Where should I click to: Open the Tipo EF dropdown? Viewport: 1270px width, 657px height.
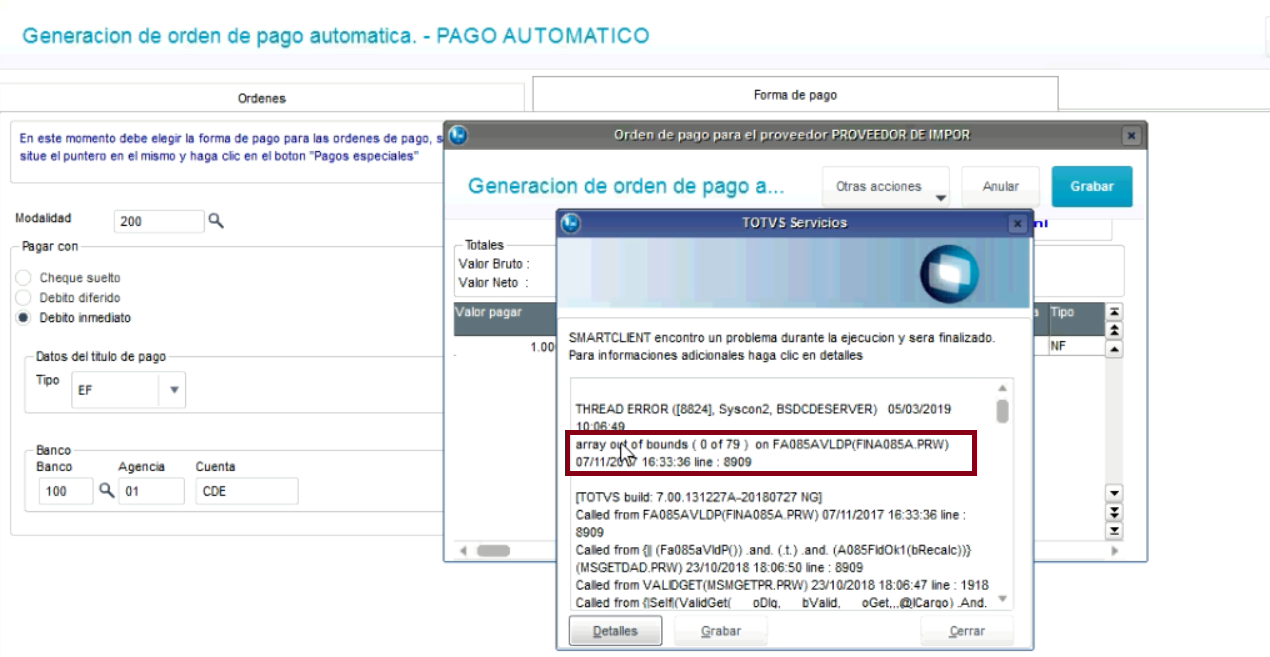point(173,391)
